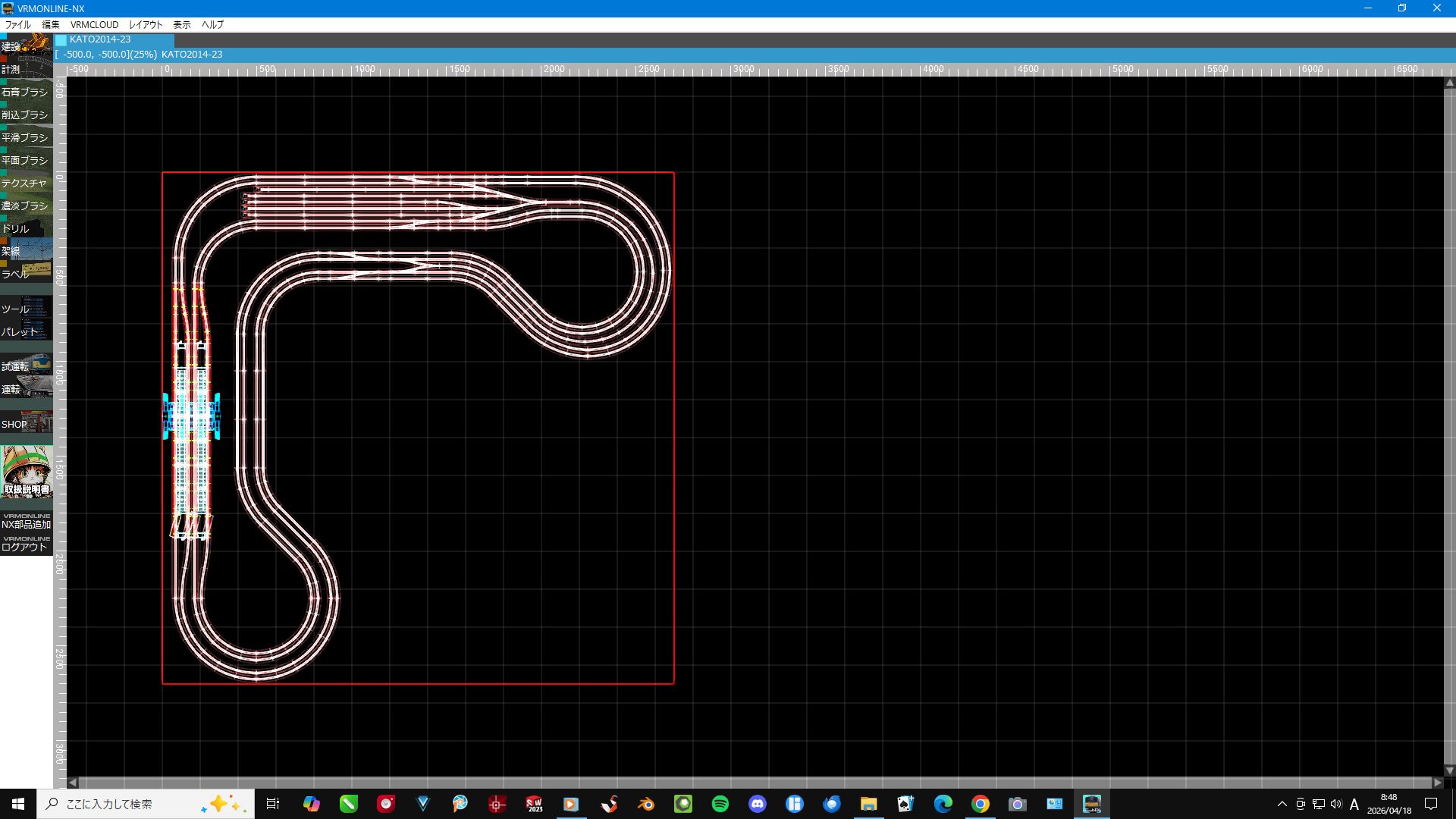Switch to the KATO2014-23 layout tab
The width and height of the screenshot is (1456, 819).
[114, 39]
